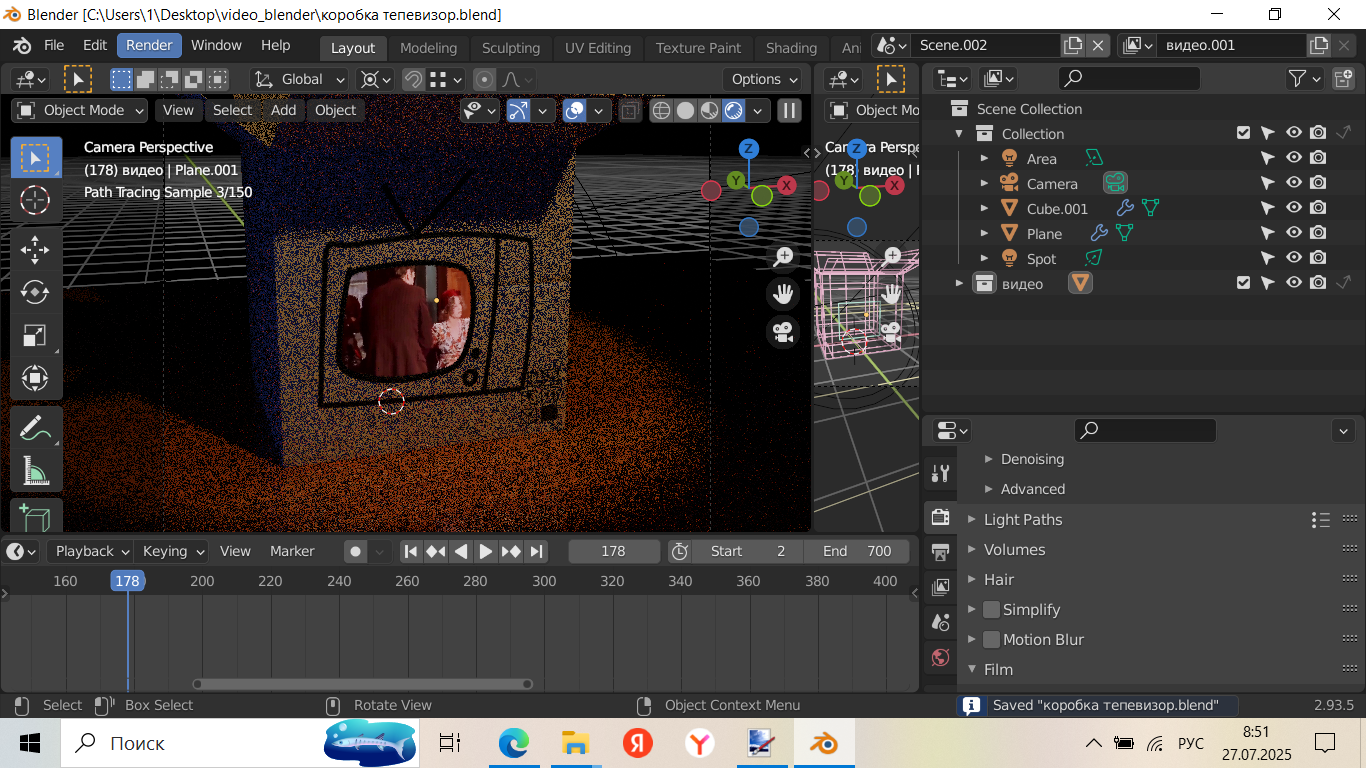Select the Rotate tool in toolbar
The width and height of the screenshot is (1366, 768).
pos(35,291)
